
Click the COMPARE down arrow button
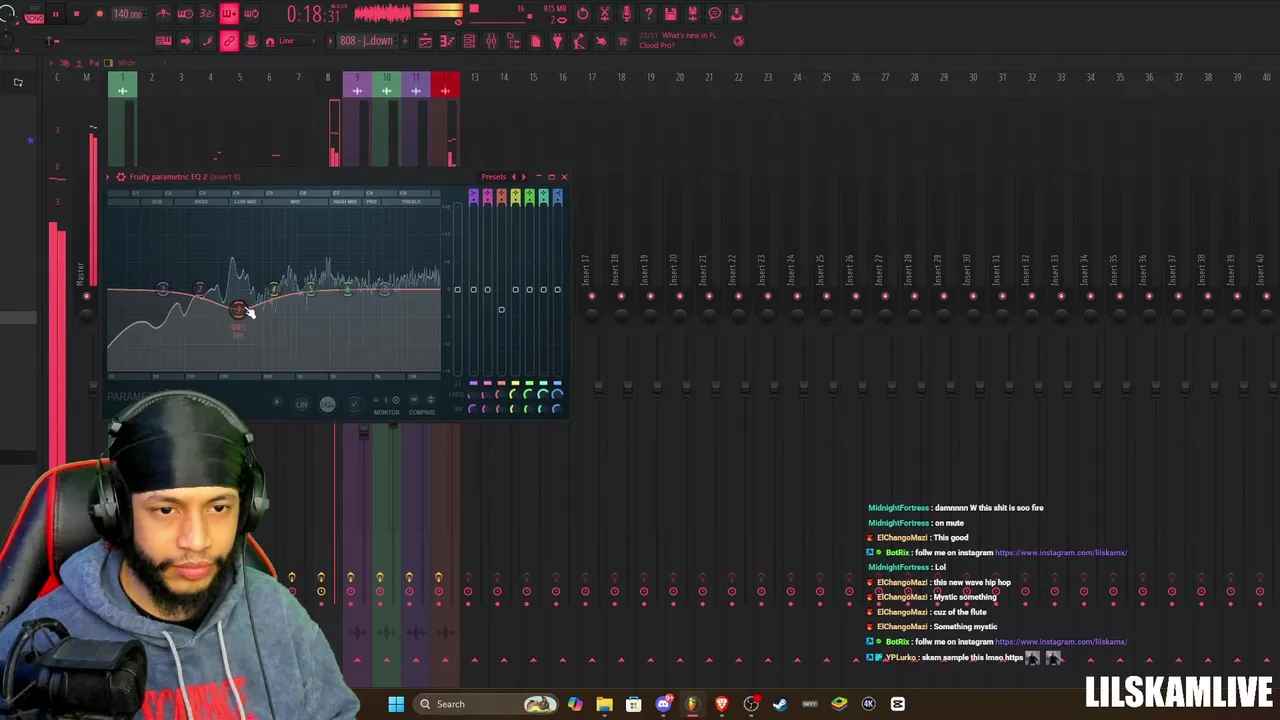(x=413, y=401)
